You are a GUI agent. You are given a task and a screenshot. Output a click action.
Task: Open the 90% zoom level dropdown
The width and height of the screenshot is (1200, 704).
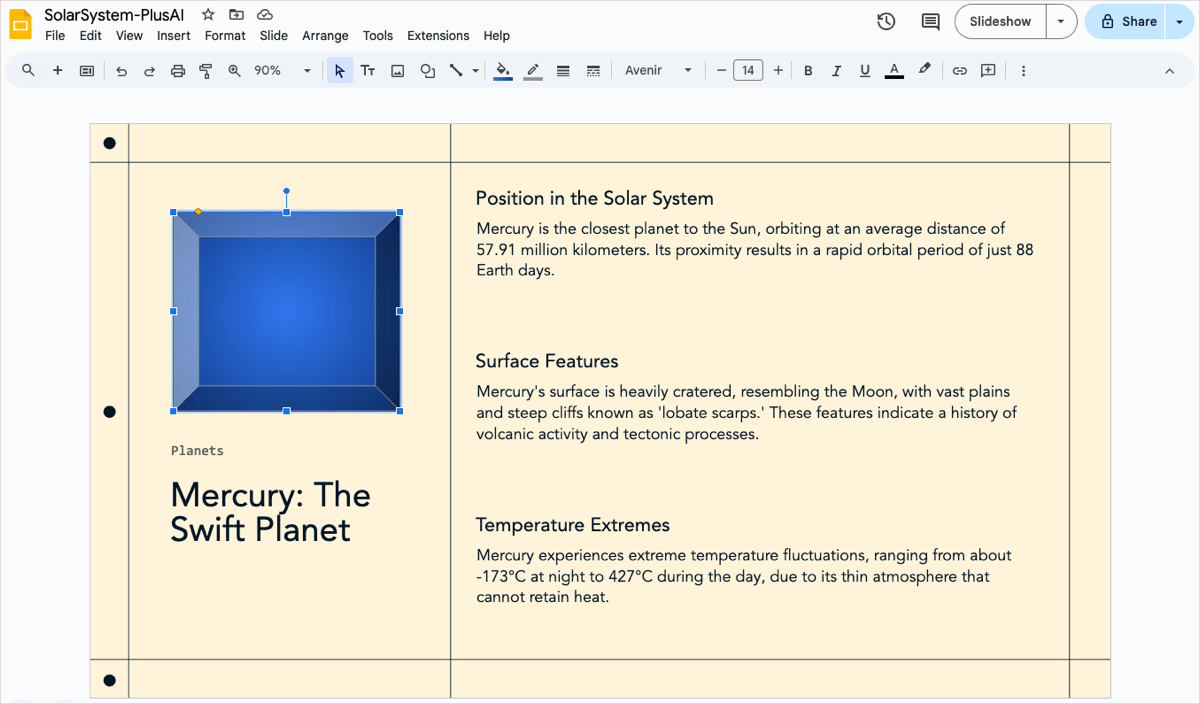point(283,71)
